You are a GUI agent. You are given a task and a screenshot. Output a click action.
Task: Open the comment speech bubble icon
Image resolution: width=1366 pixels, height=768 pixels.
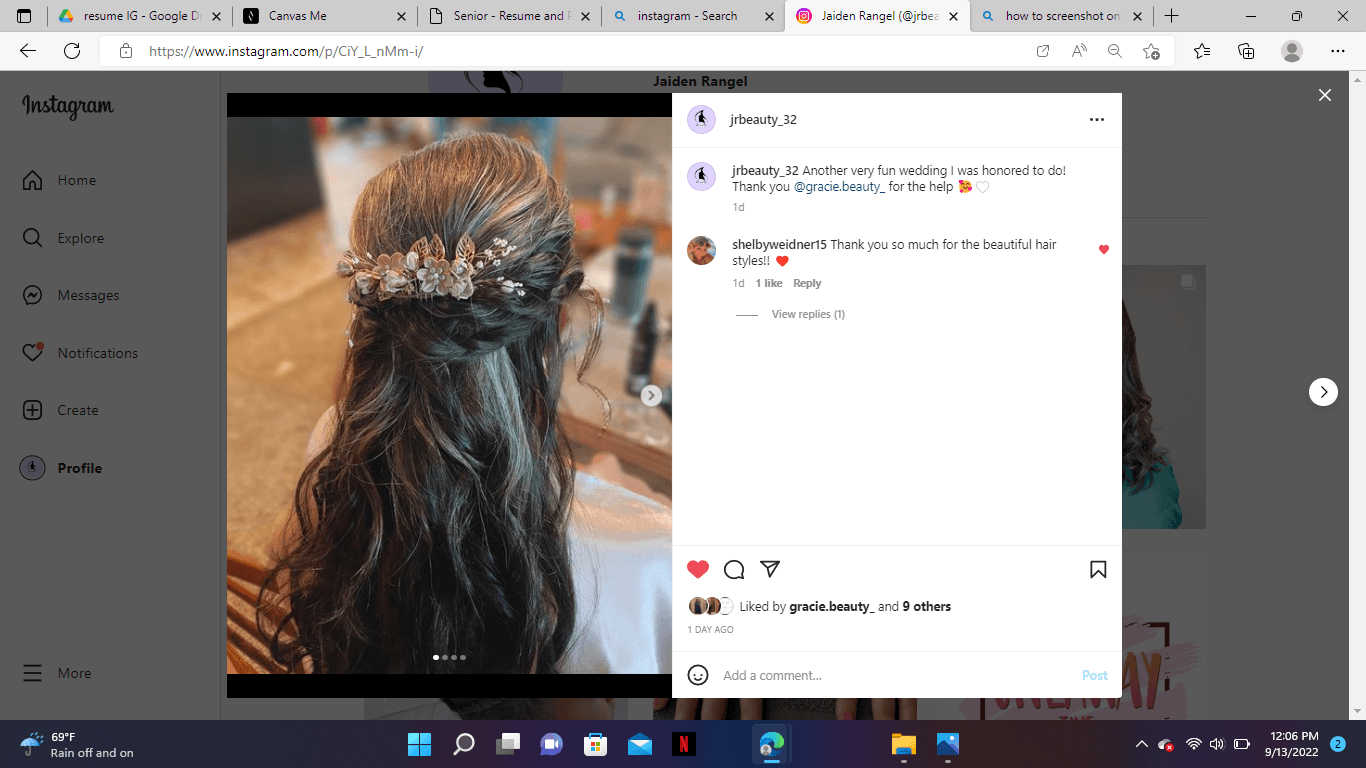(734, 569)
